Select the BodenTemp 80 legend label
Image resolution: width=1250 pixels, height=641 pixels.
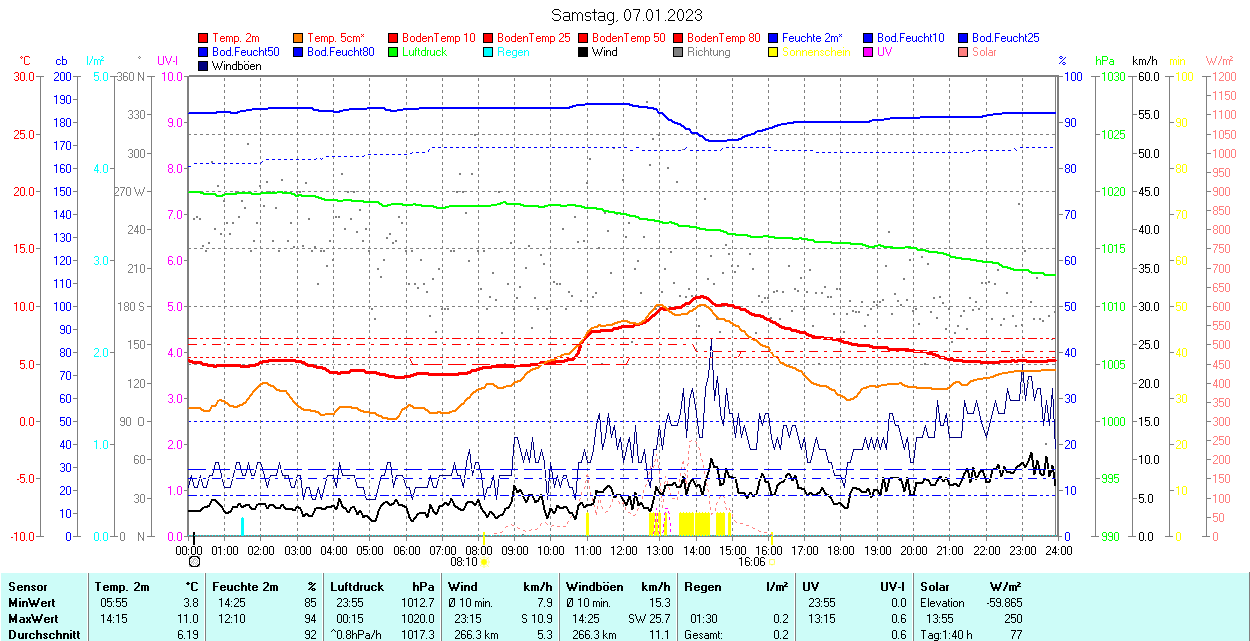724,38
